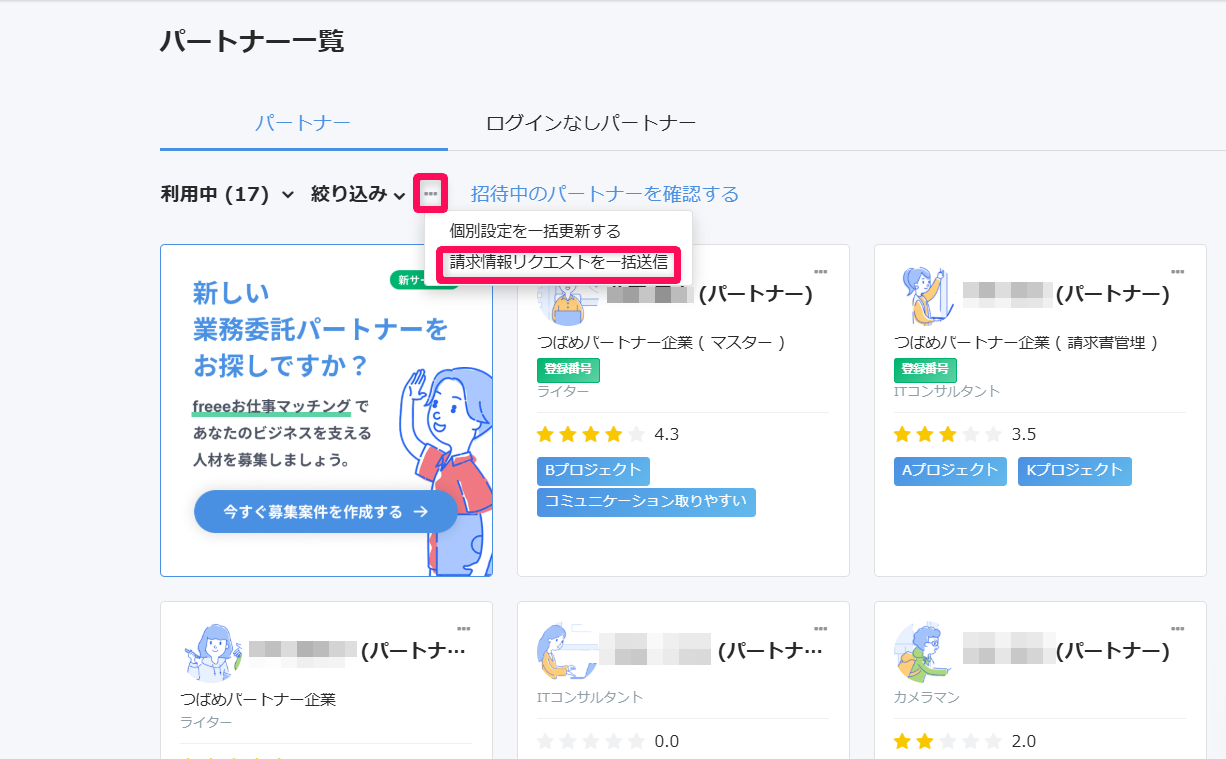Click the ライター label on the マスター card

pos(563,392)
